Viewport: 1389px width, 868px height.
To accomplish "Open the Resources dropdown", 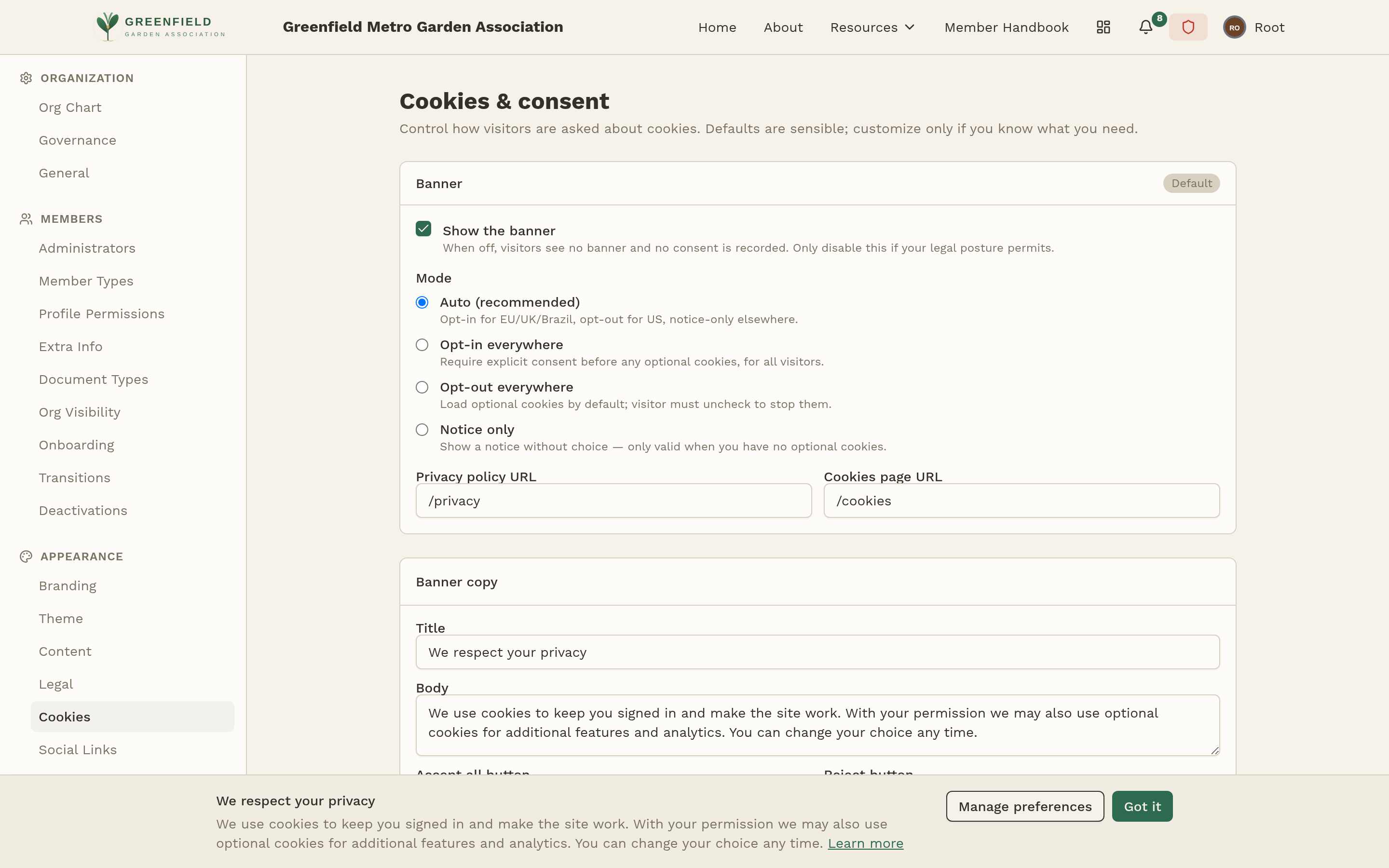I will pos(872,27).
